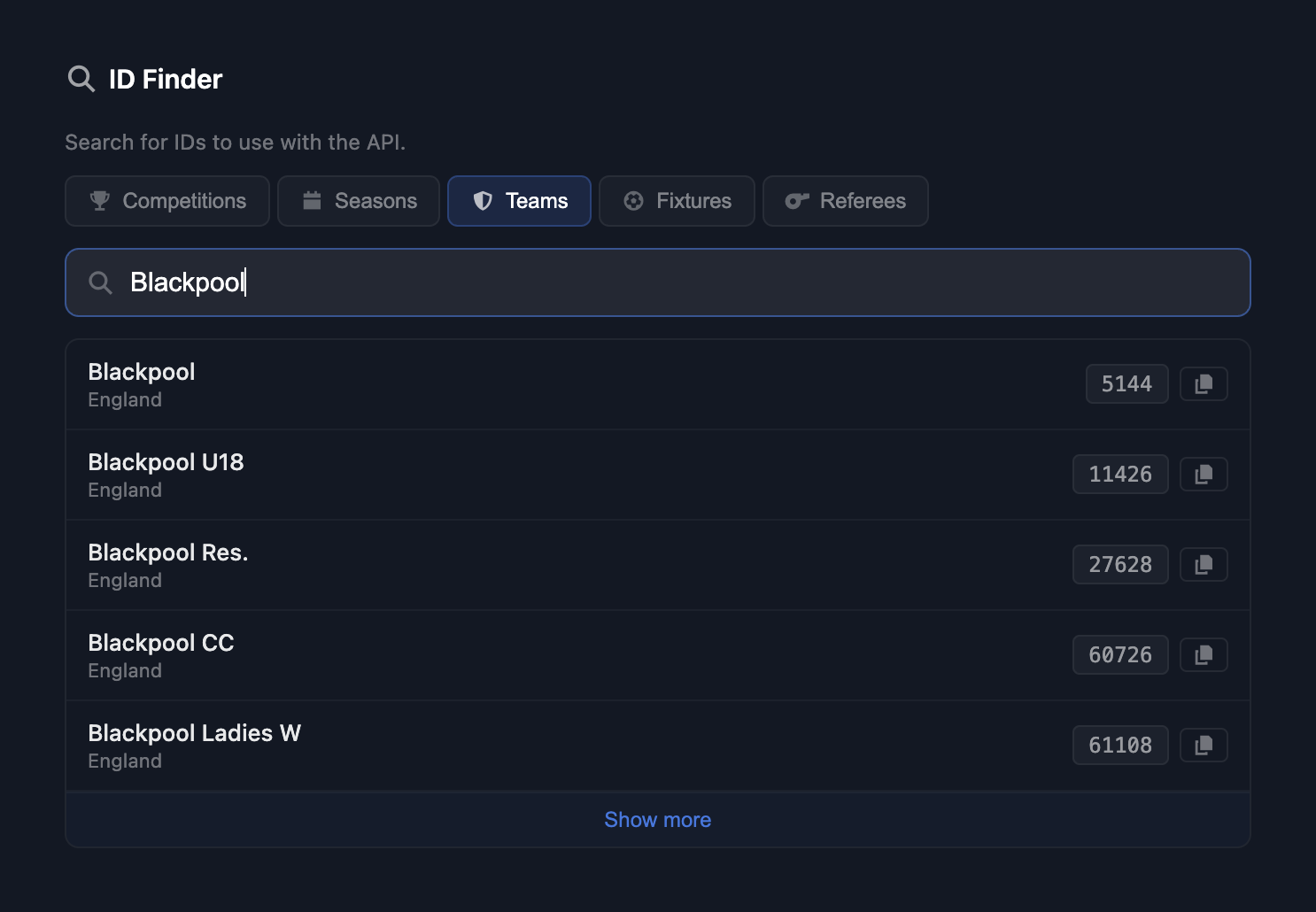The height and width of the screenshot is (912, 1316).
Task: Switch to the Fixtures tab
Action: (677, 201)
